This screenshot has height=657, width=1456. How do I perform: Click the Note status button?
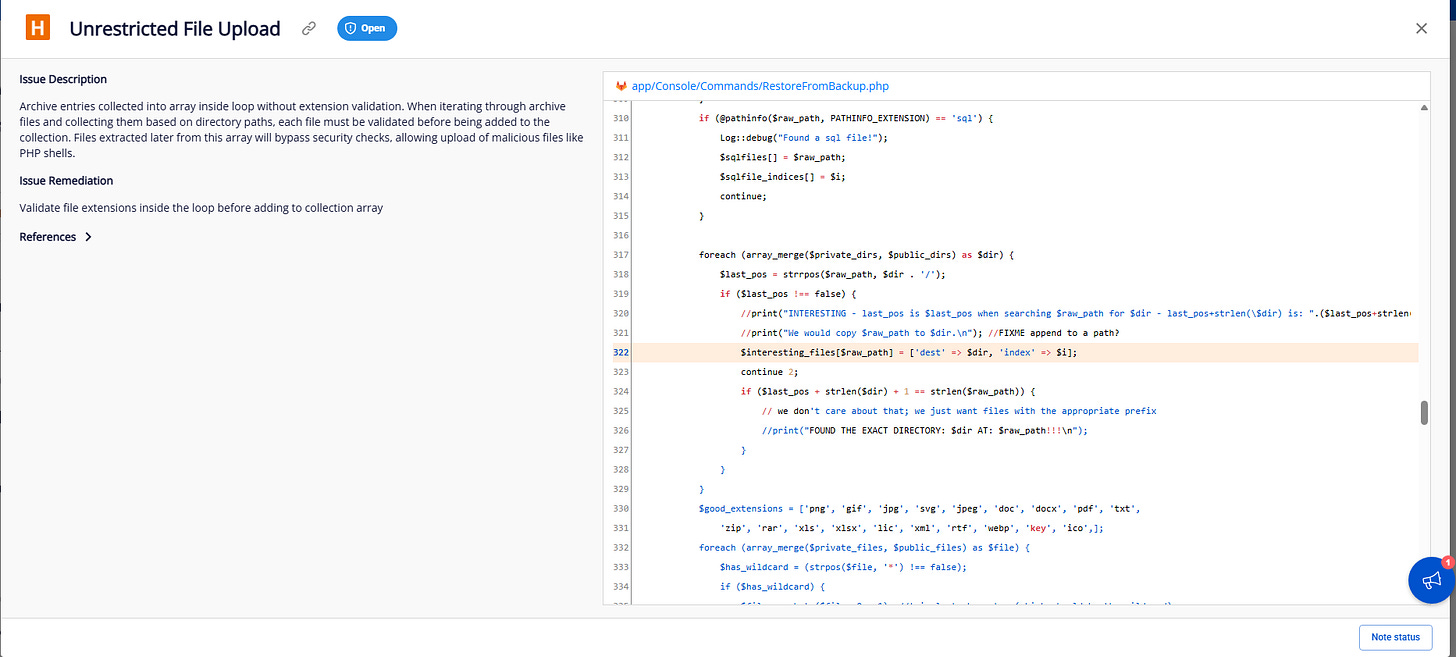(1395, 637)
